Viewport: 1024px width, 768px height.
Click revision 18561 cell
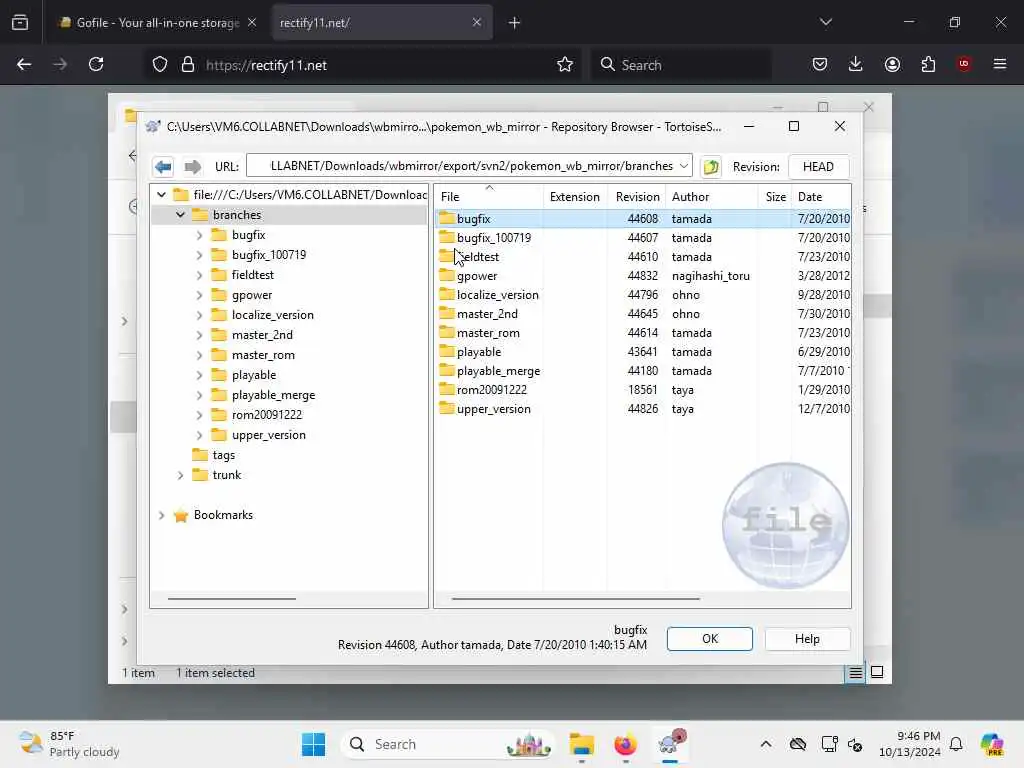pos(642,390)
